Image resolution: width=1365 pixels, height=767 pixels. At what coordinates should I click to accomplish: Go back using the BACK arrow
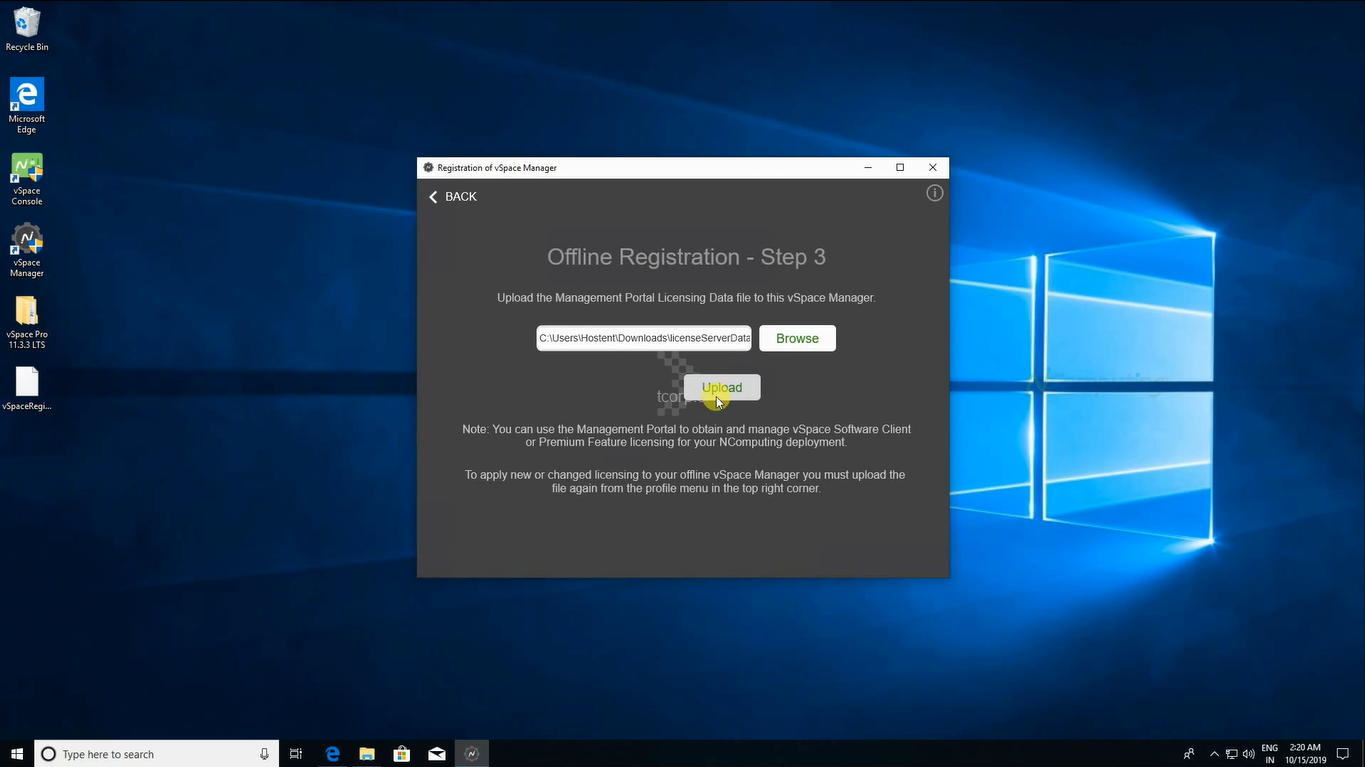click(453, 197)
